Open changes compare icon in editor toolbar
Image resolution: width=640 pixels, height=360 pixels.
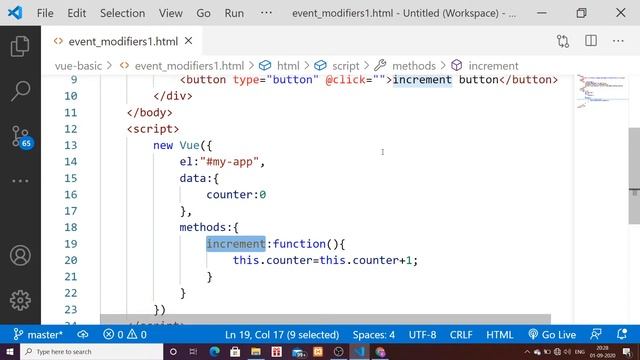point(563,41)
